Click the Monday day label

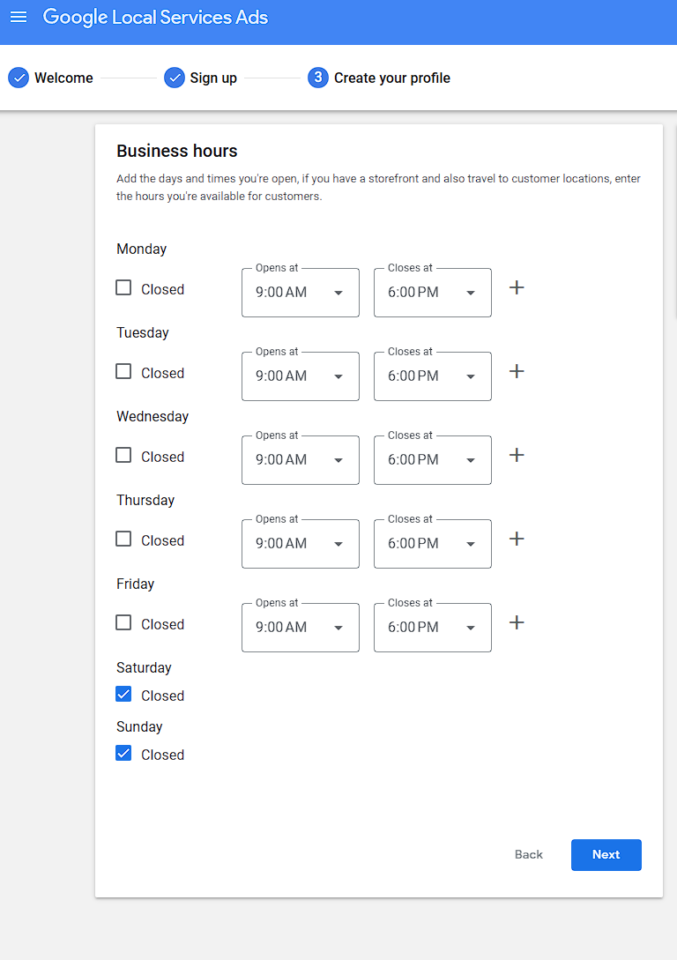(141, 249)
